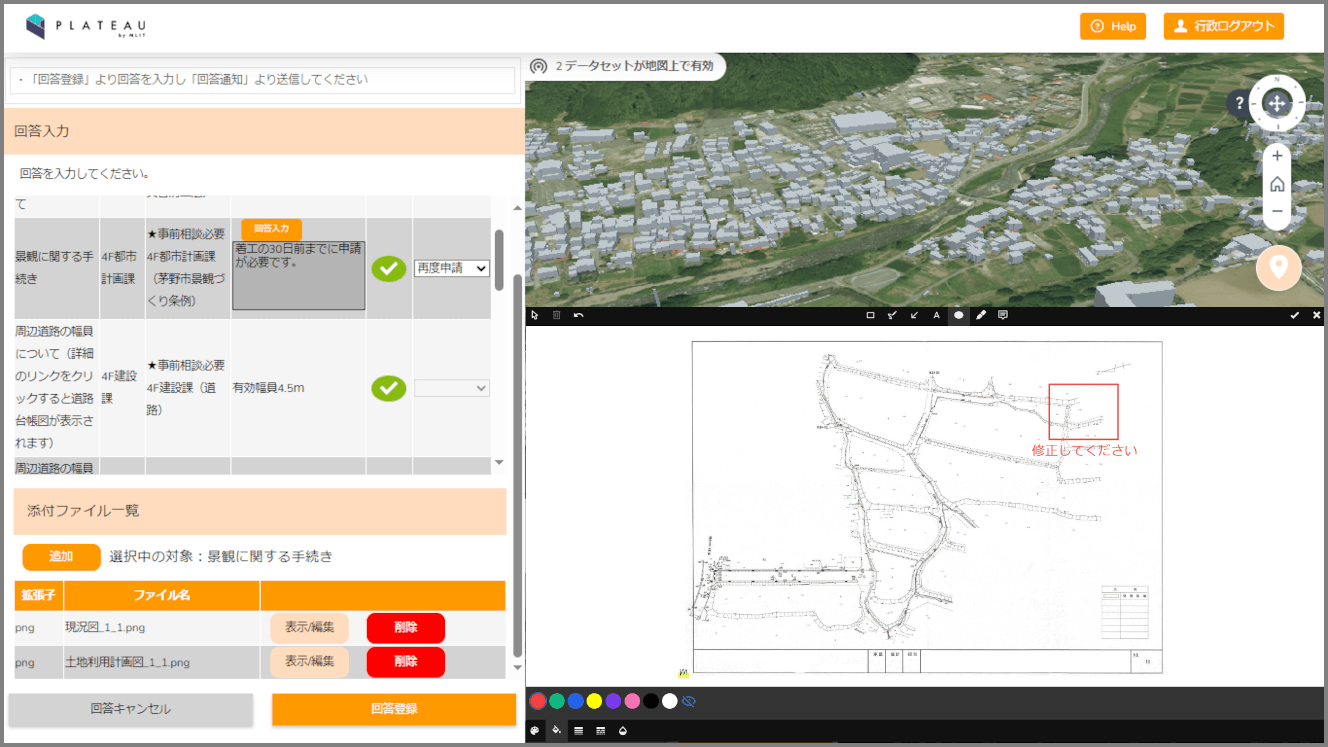Image resolution: width=1328 pixels, height=747 pixels.
Task: Click the left panel scroll down arrow
Action: click(x=517, y=667)
